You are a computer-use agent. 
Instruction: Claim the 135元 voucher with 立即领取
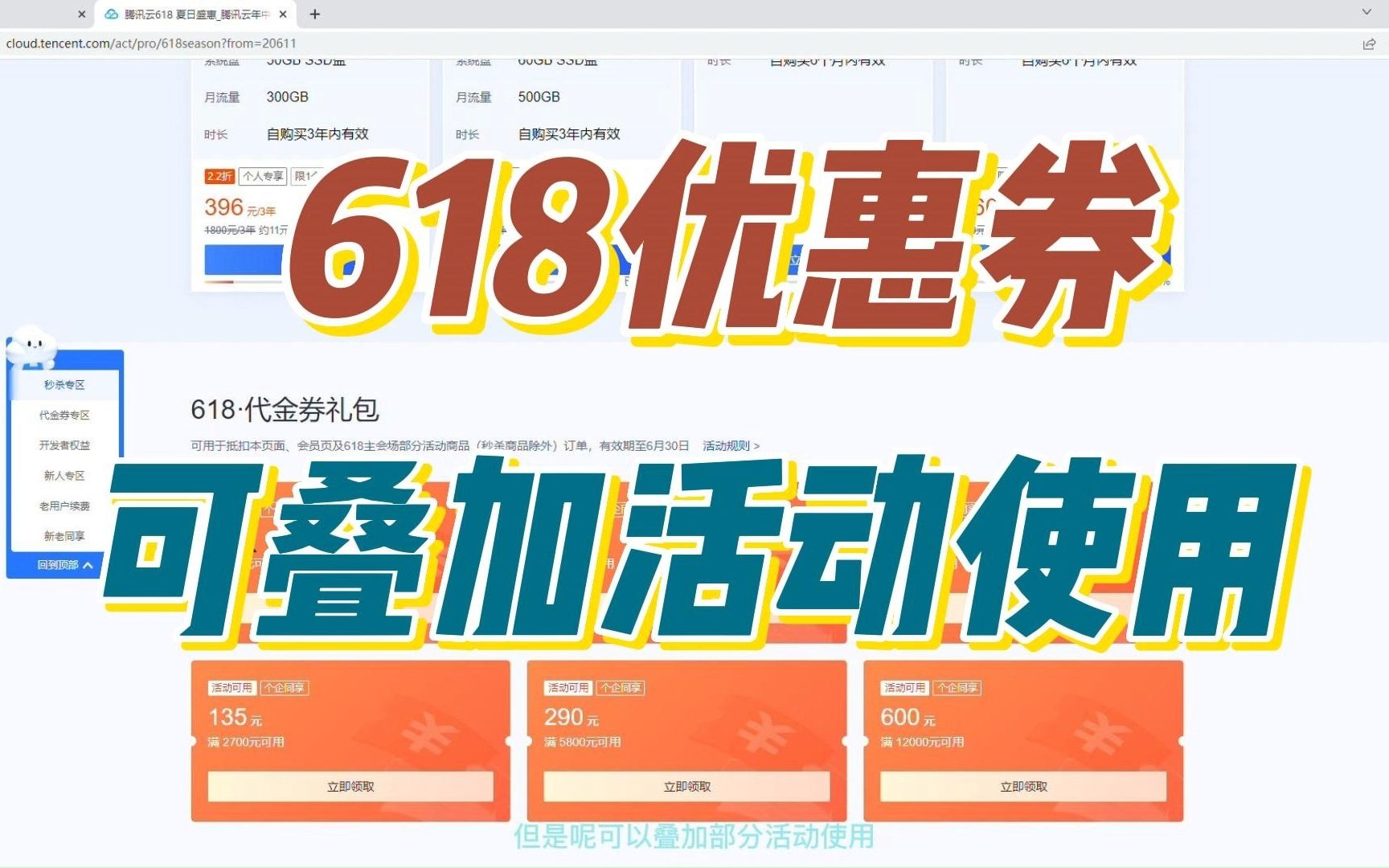tap(350, 787)
